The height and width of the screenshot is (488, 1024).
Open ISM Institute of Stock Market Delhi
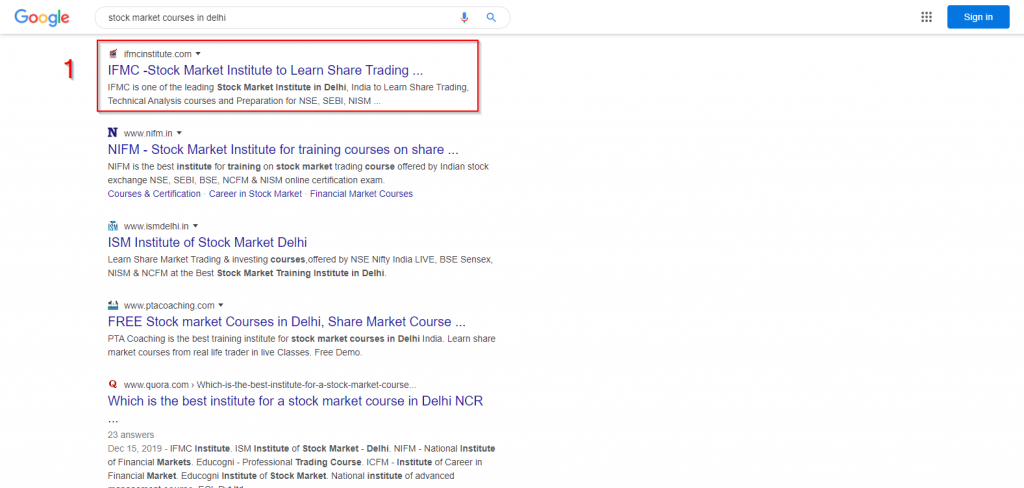coord(207,242)
